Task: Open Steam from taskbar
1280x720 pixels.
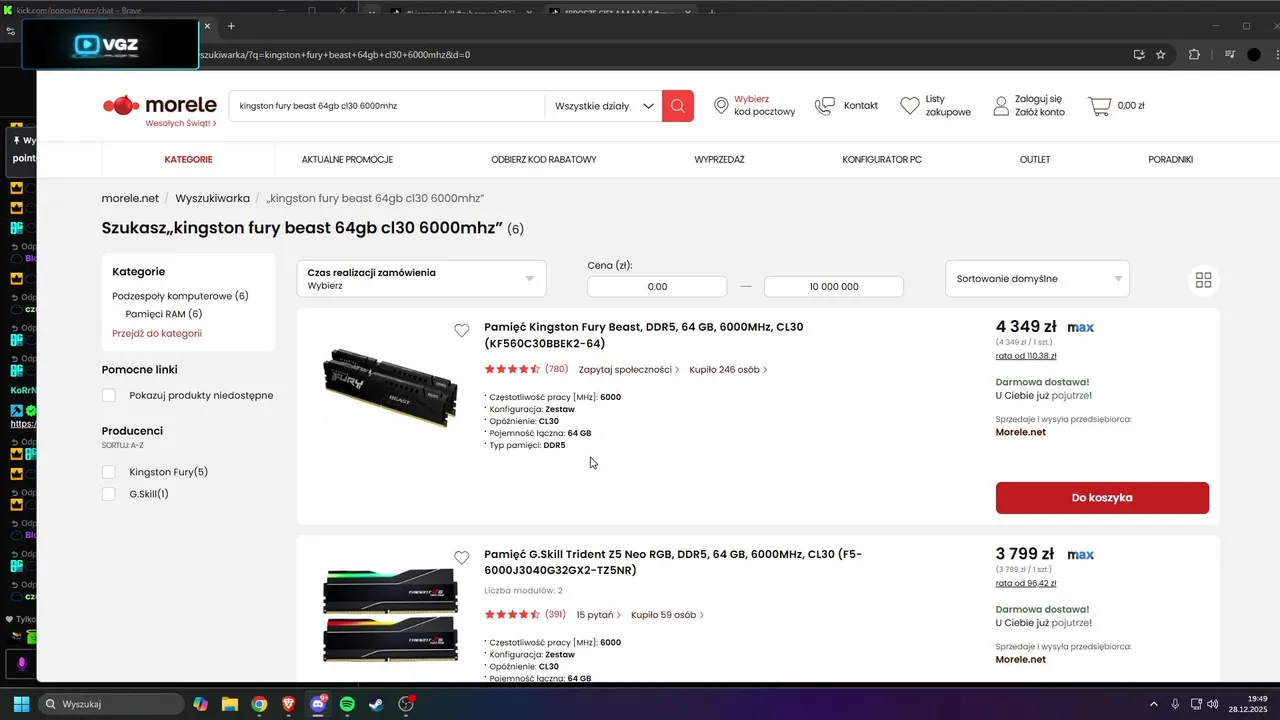Action: pos(376,704)
